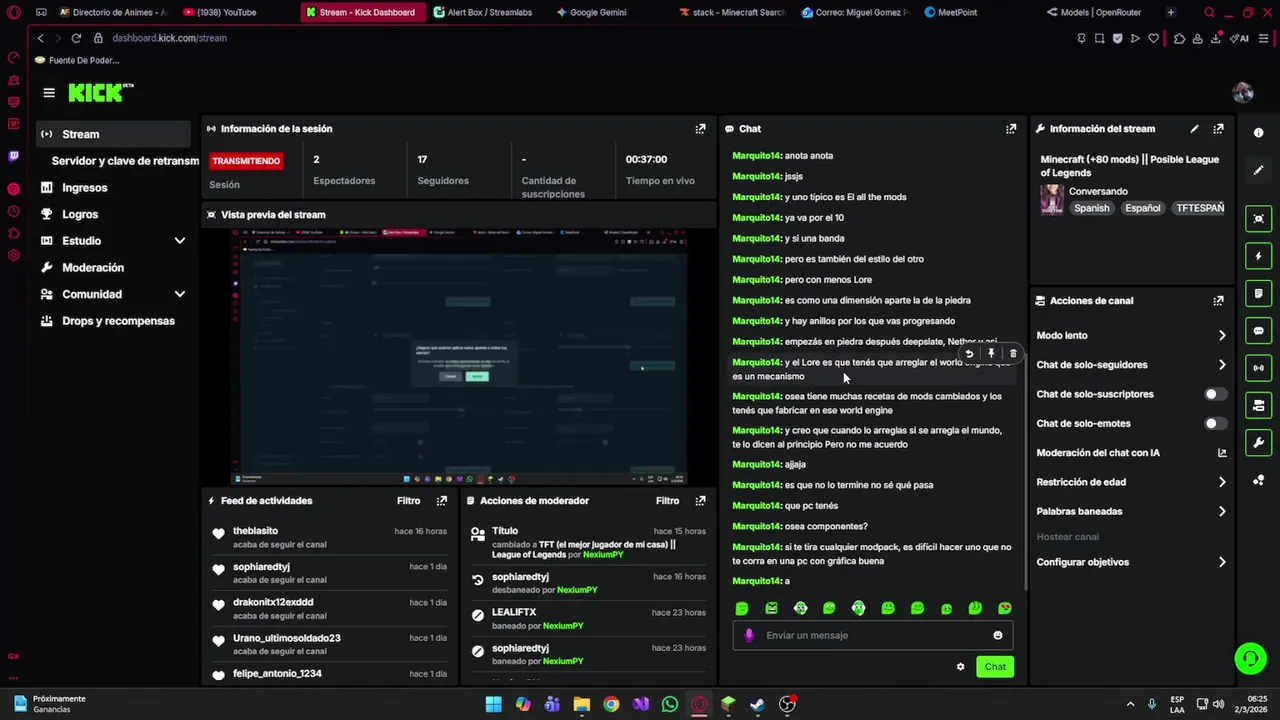Pop out the Información de la sesión panel
Image resolution: width=1280 pixels, height=720 pixels.
[x=700, y=129]
